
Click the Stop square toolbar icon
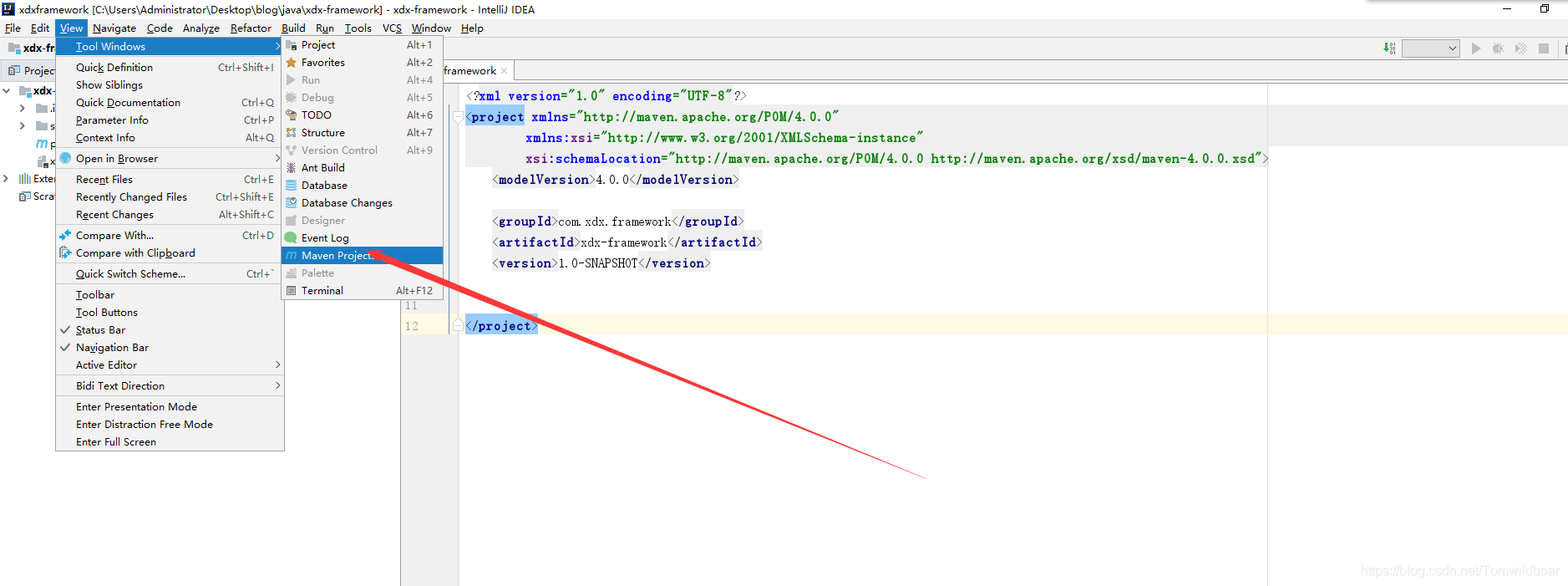[1544, 48]
